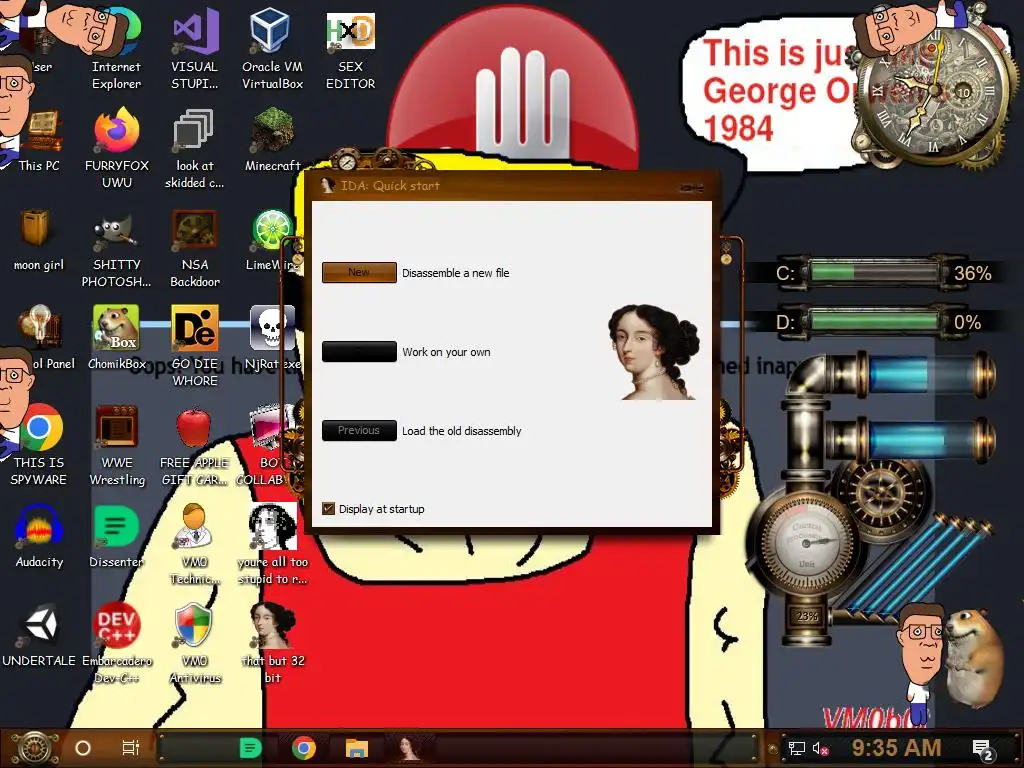Click the muted volume tray icon
This screenshot has width=1024, height=768.
tap(820, 748)
